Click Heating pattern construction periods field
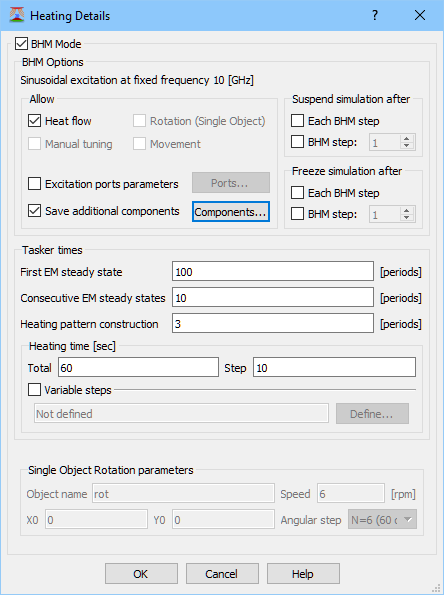 tap(273, 324)
